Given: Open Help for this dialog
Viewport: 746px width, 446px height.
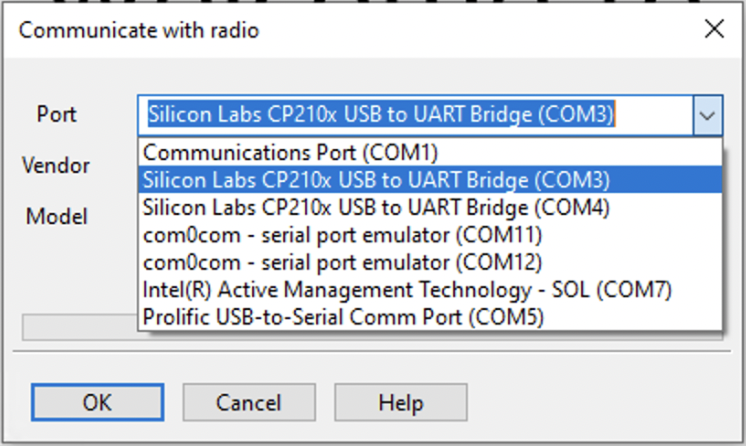Looking at the screenshot, I should click(x=401, y=402).
